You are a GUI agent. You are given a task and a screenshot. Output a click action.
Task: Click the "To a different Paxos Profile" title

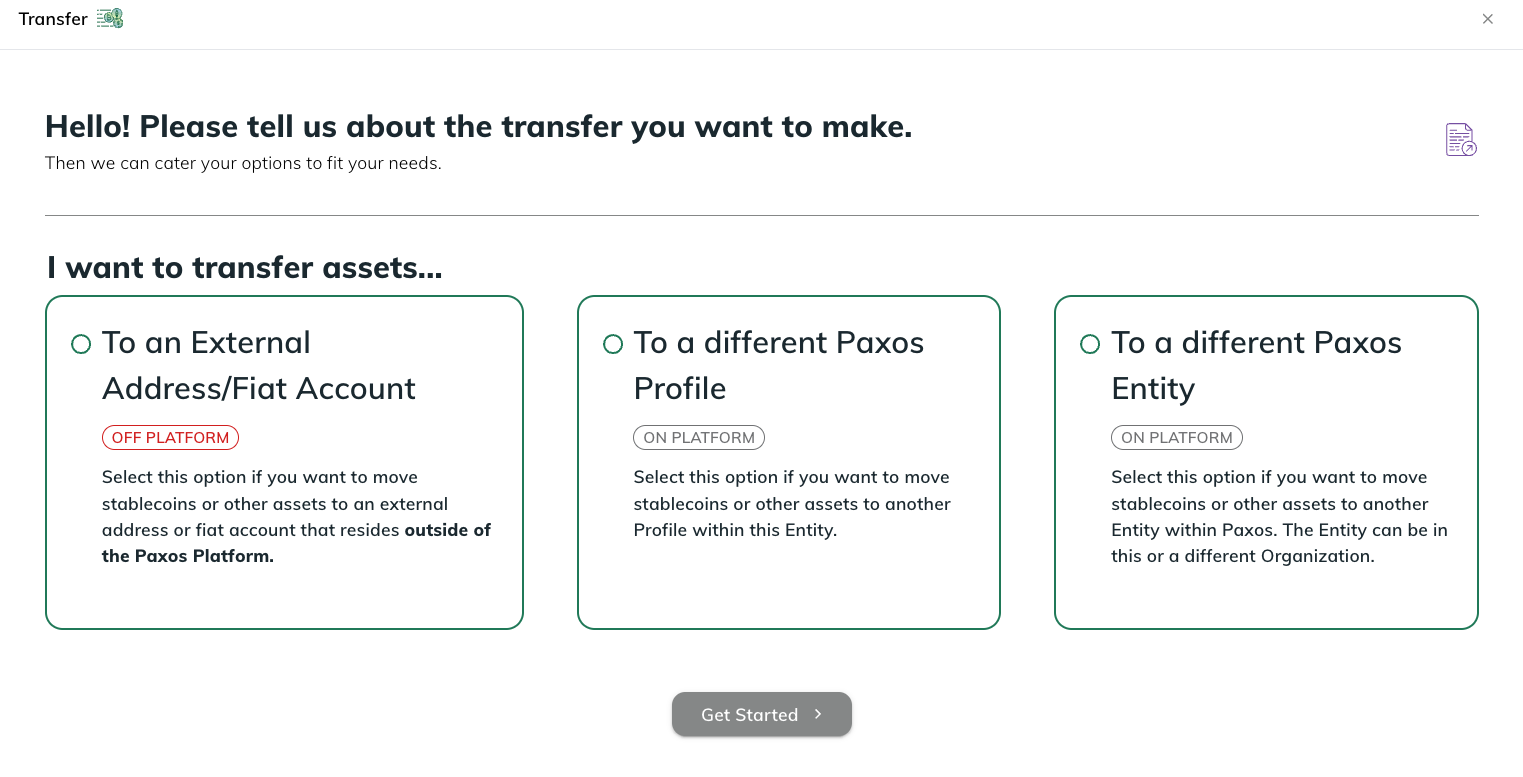pyautogui.click(x=778, y=365)
